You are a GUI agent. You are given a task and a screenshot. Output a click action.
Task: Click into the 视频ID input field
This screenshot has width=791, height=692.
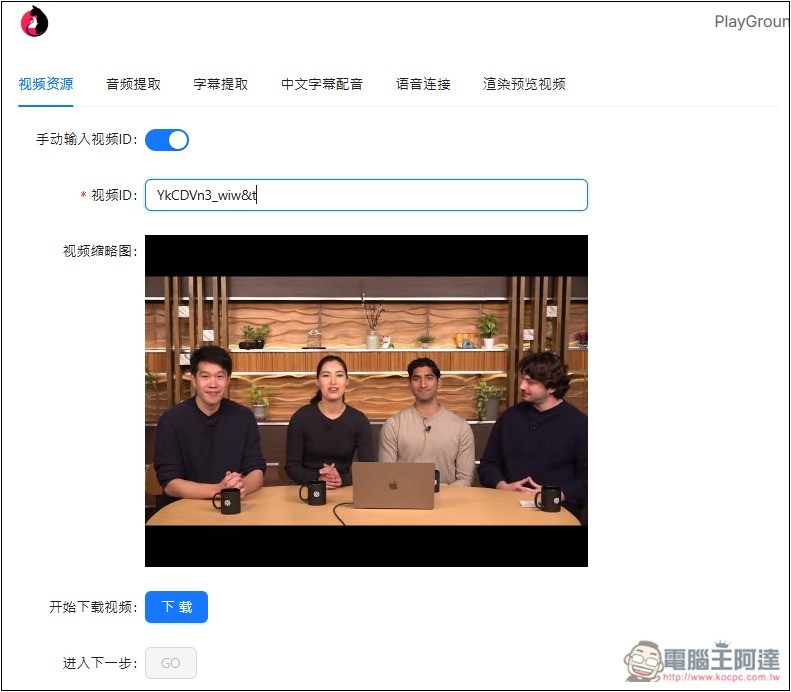[x=366, y=195]
